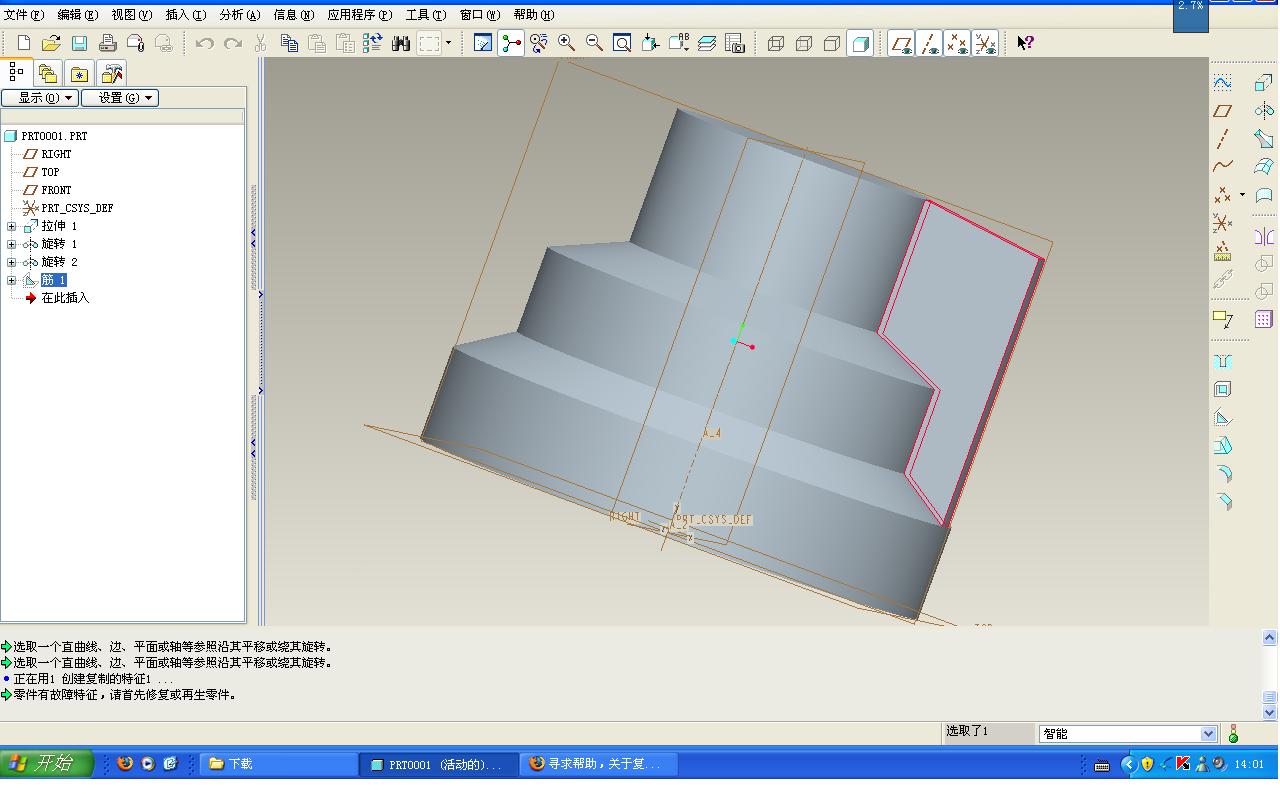Save the current part
Viewport: 1280px width, 800px height.
[79, 43]
